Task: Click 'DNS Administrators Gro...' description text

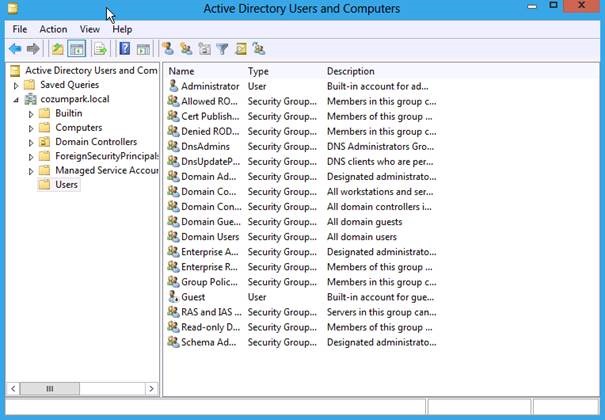Action: (x=380, y=147)
